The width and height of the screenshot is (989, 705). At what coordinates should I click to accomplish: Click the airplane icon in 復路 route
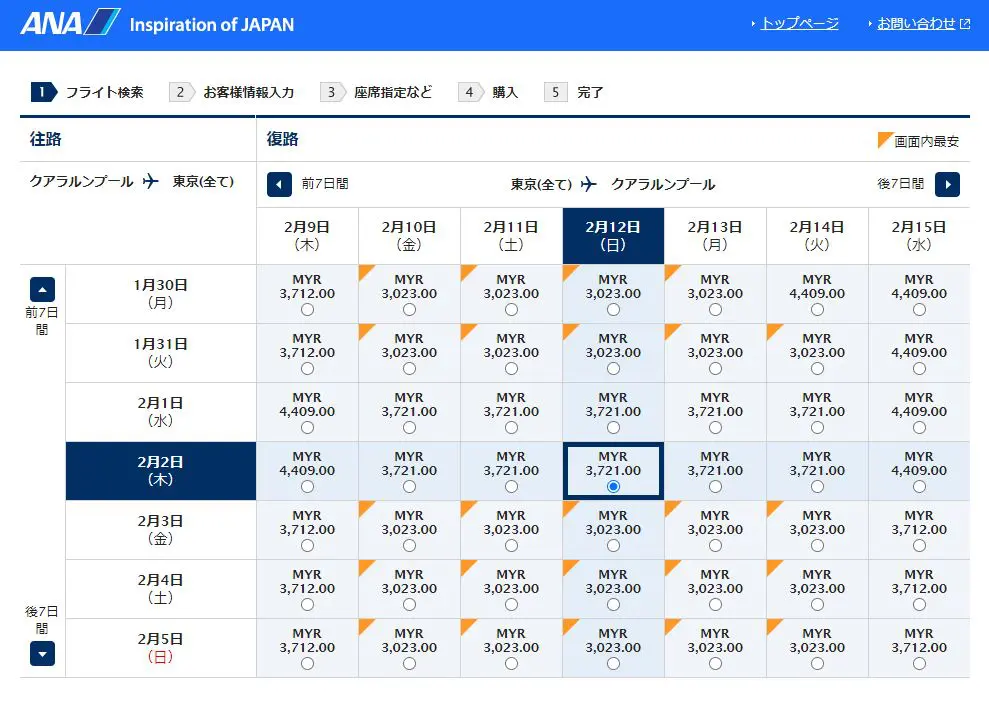(589, 184)
